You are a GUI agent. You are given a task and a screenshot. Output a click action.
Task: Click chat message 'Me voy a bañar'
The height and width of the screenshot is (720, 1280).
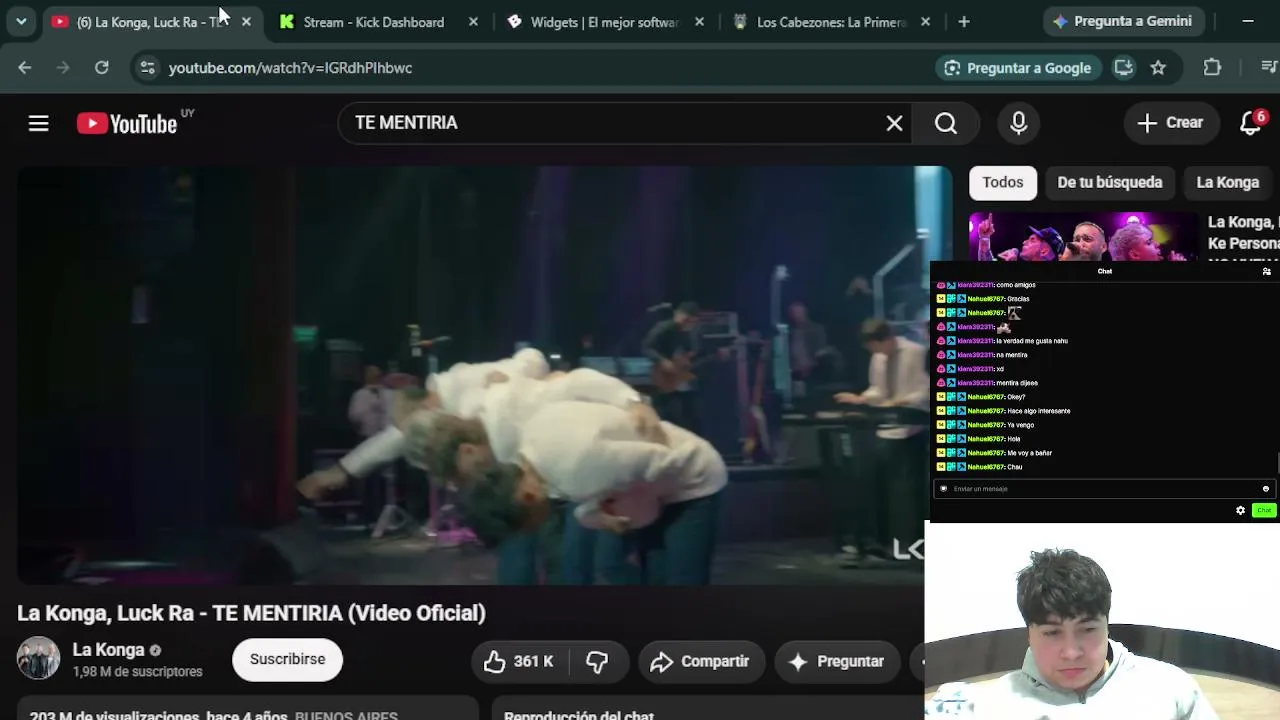[x=1030, y=453]
